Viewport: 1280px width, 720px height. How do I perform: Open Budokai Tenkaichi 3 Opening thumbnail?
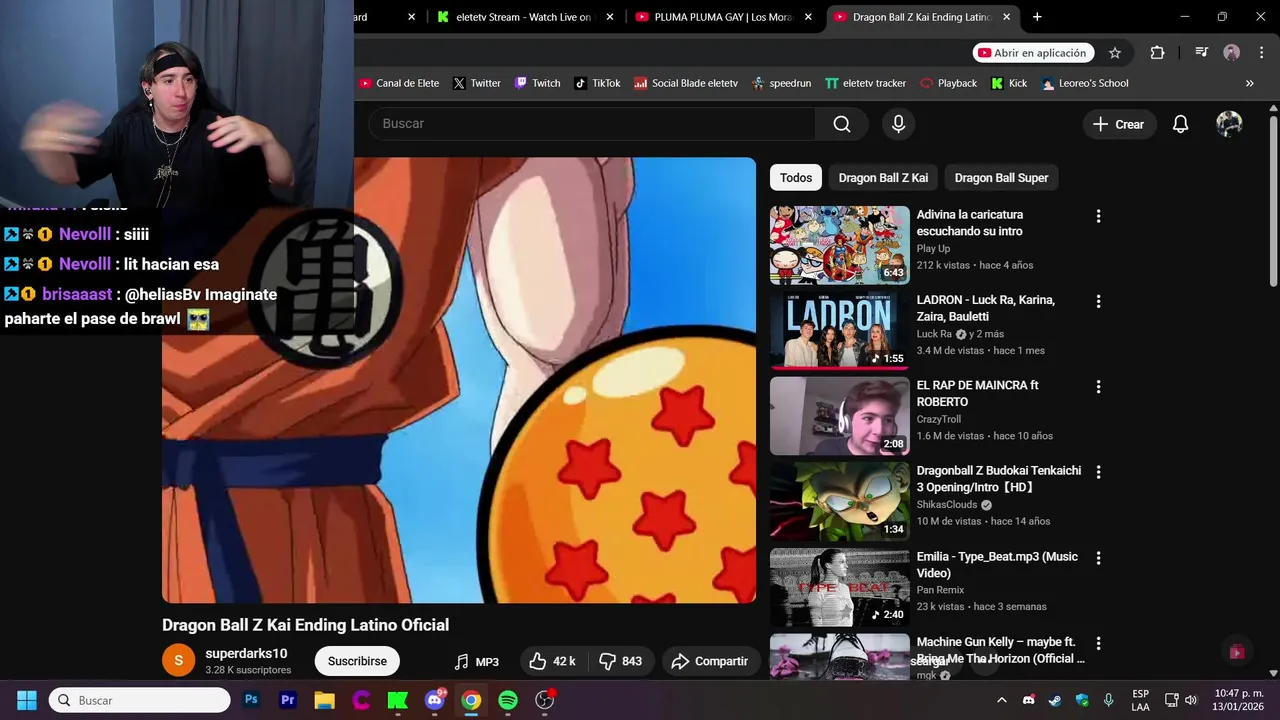click(x=839, y=501)
